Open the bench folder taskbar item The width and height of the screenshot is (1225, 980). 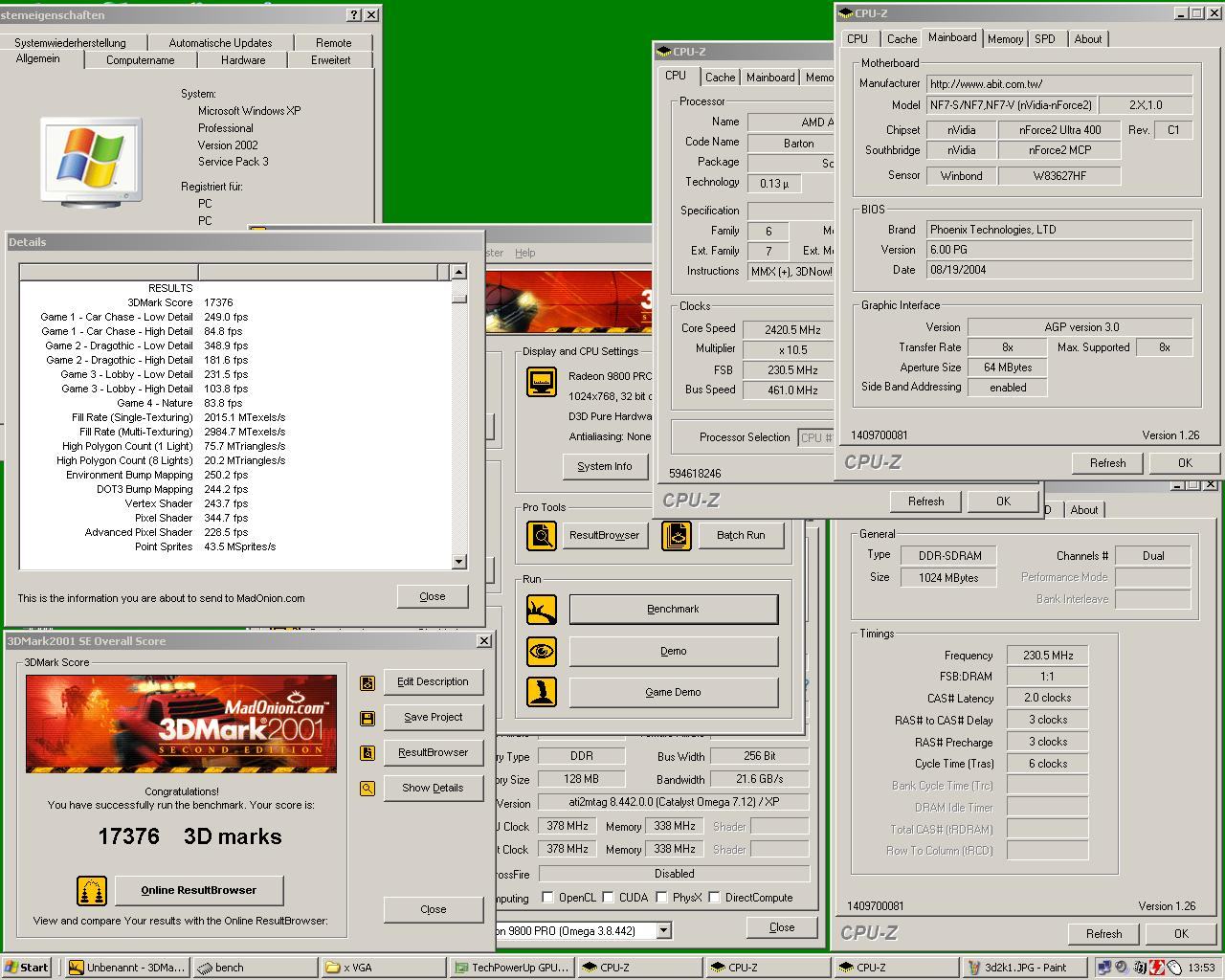point(256,968)
